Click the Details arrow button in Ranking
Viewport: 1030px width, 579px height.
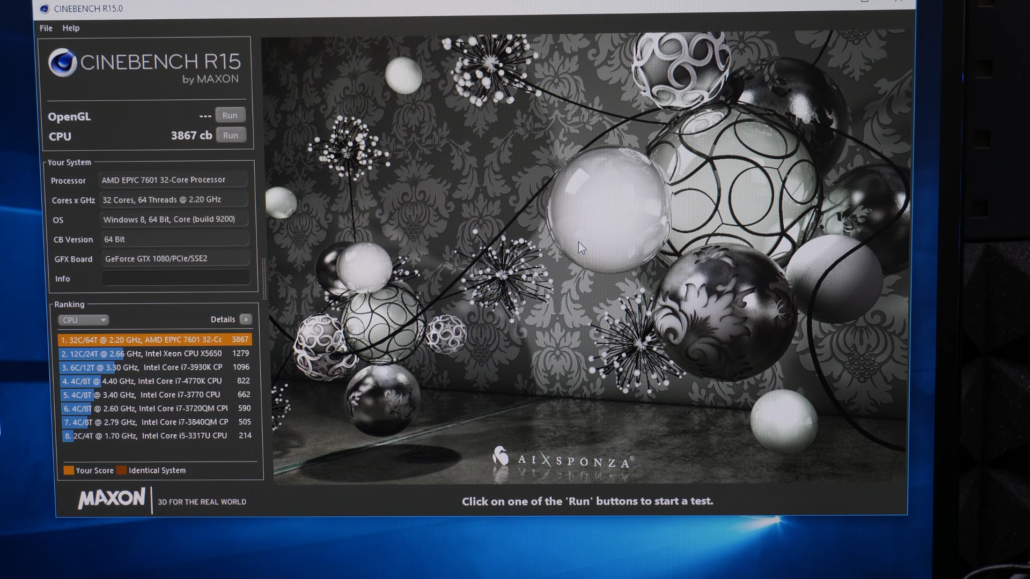click(245, 319)
